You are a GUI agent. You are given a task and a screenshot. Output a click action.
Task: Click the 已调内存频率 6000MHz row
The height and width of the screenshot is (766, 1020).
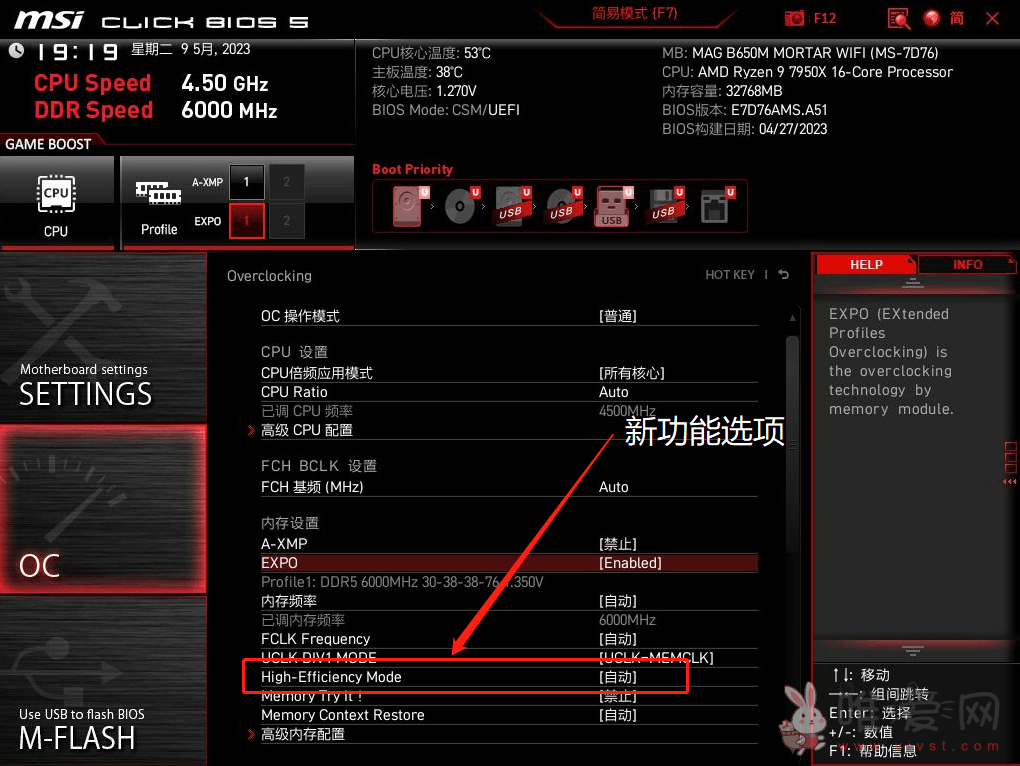click(x=509, y=620)
